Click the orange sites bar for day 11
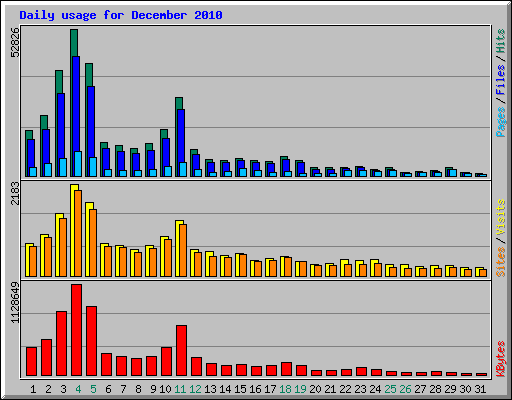The height and width of the screenshot is (400, 512). pyautogui.click(x=183, y=250)
